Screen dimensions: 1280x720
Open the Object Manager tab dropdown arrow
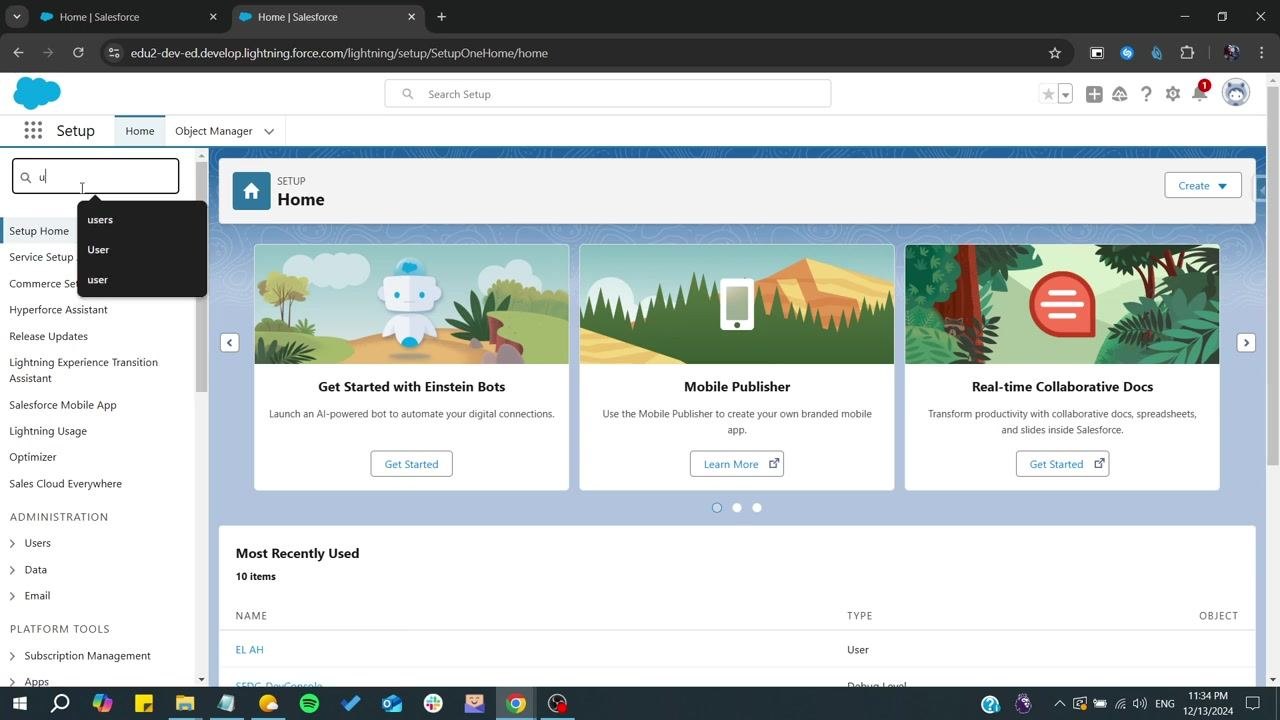coord(269,131)
